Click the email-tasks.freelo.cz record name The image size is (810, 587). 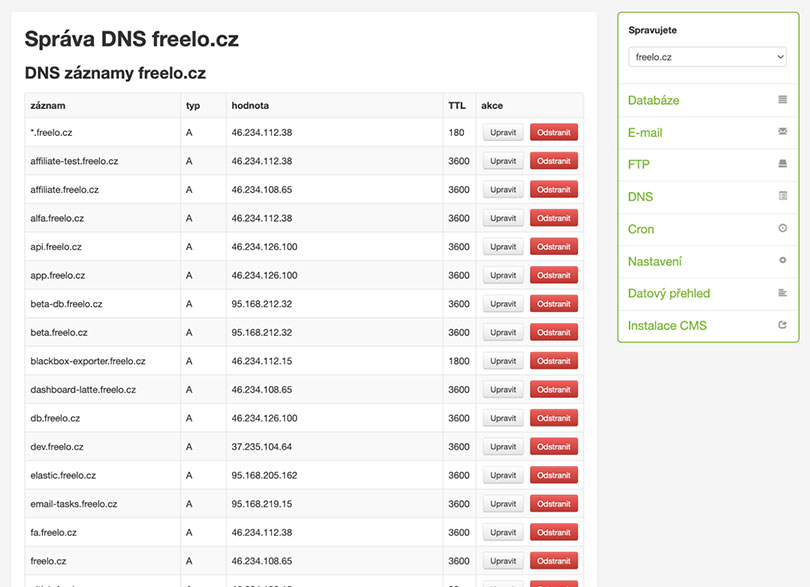73,504
